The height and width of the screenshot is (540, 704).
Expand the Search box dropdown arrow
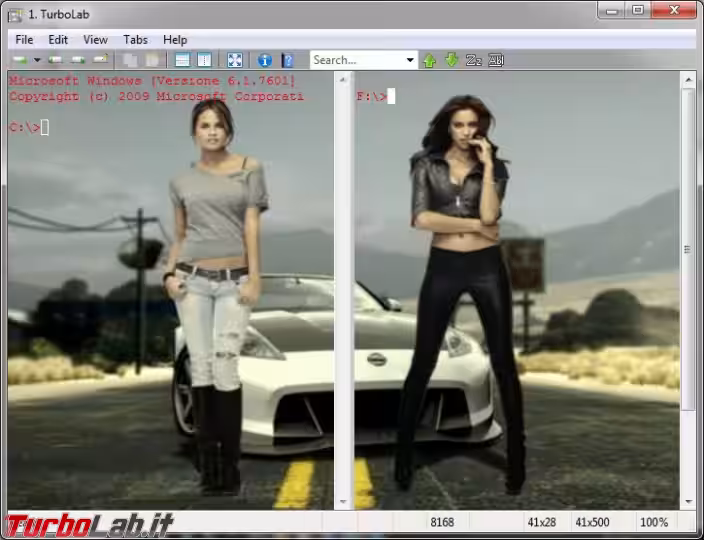pos(410,60)
